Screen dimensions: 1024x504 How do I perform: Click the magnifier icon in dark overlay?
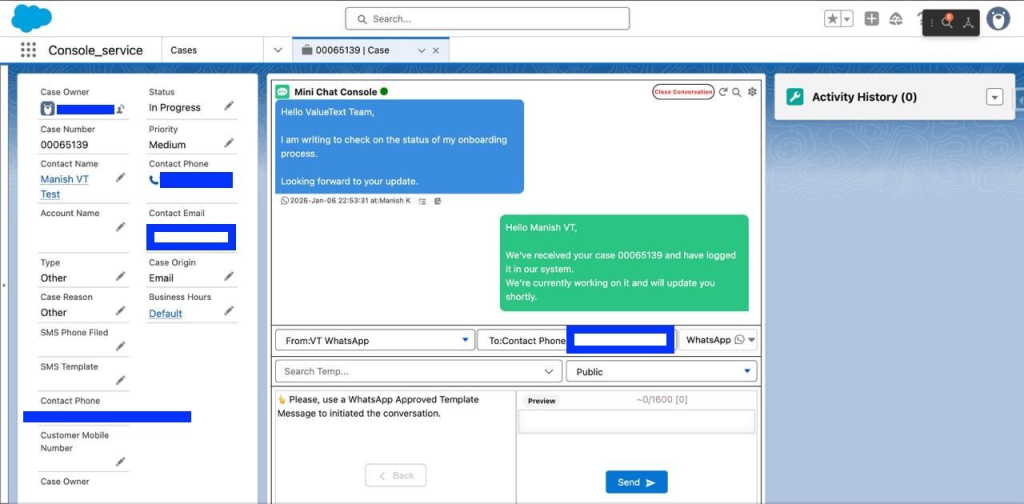click(947, 22)
